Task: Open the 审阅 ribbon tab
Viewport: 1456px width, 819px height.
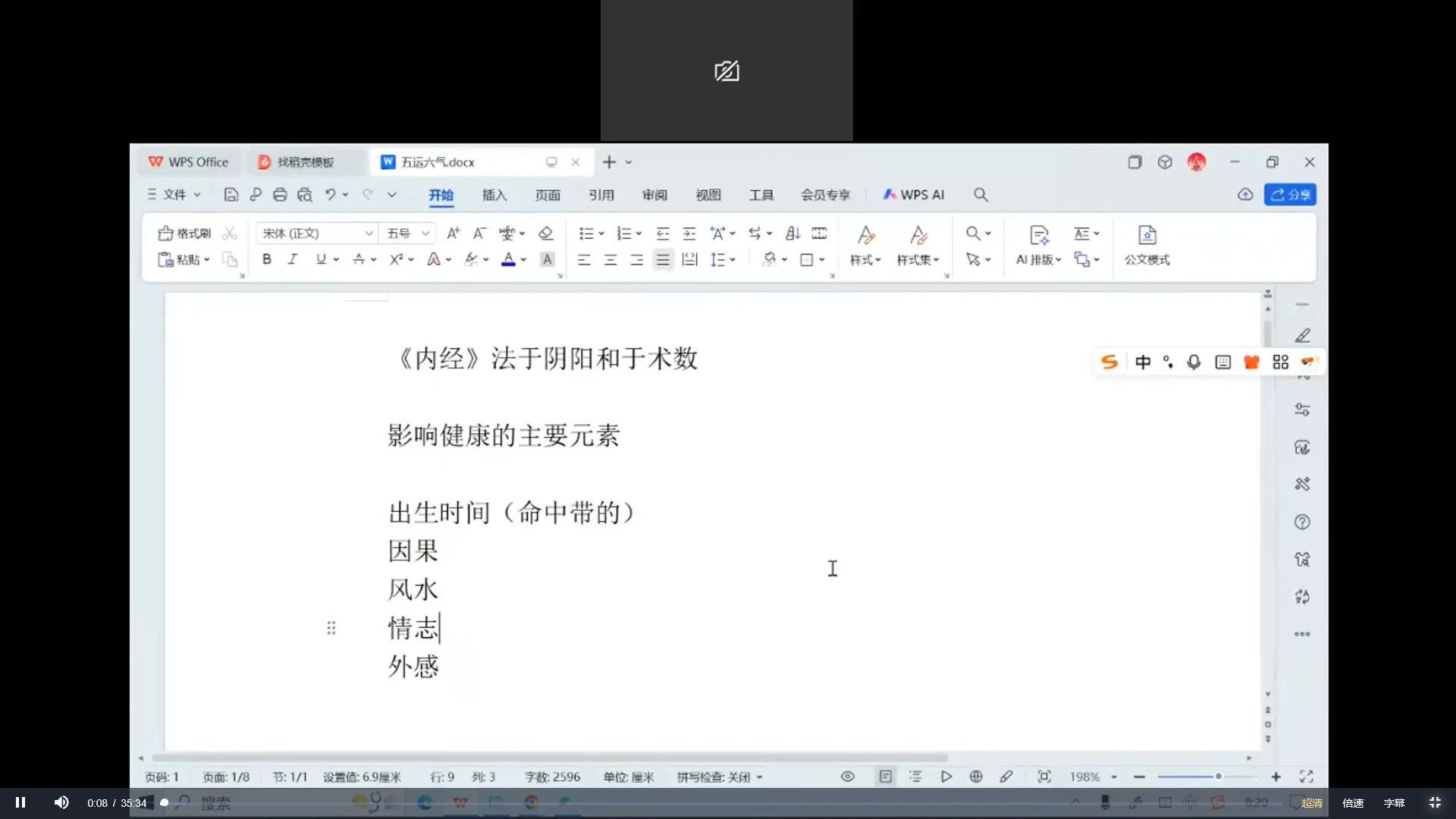Action: (654, 195)
